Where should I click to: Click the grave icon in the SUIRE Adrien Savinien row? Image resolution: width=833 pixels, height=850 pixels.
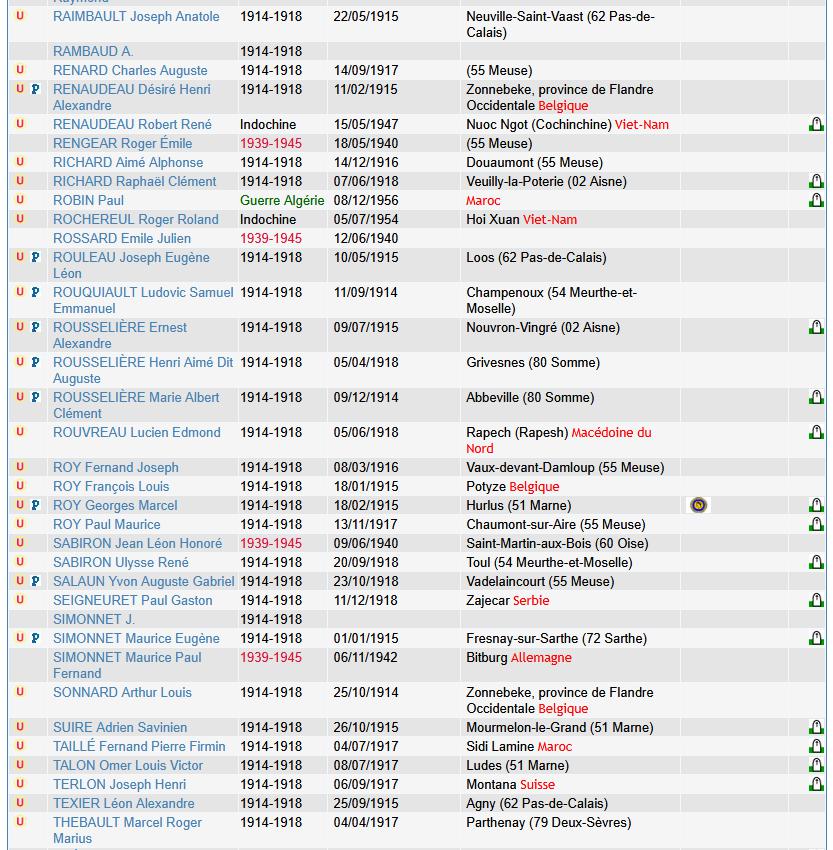tap(816, 728)
